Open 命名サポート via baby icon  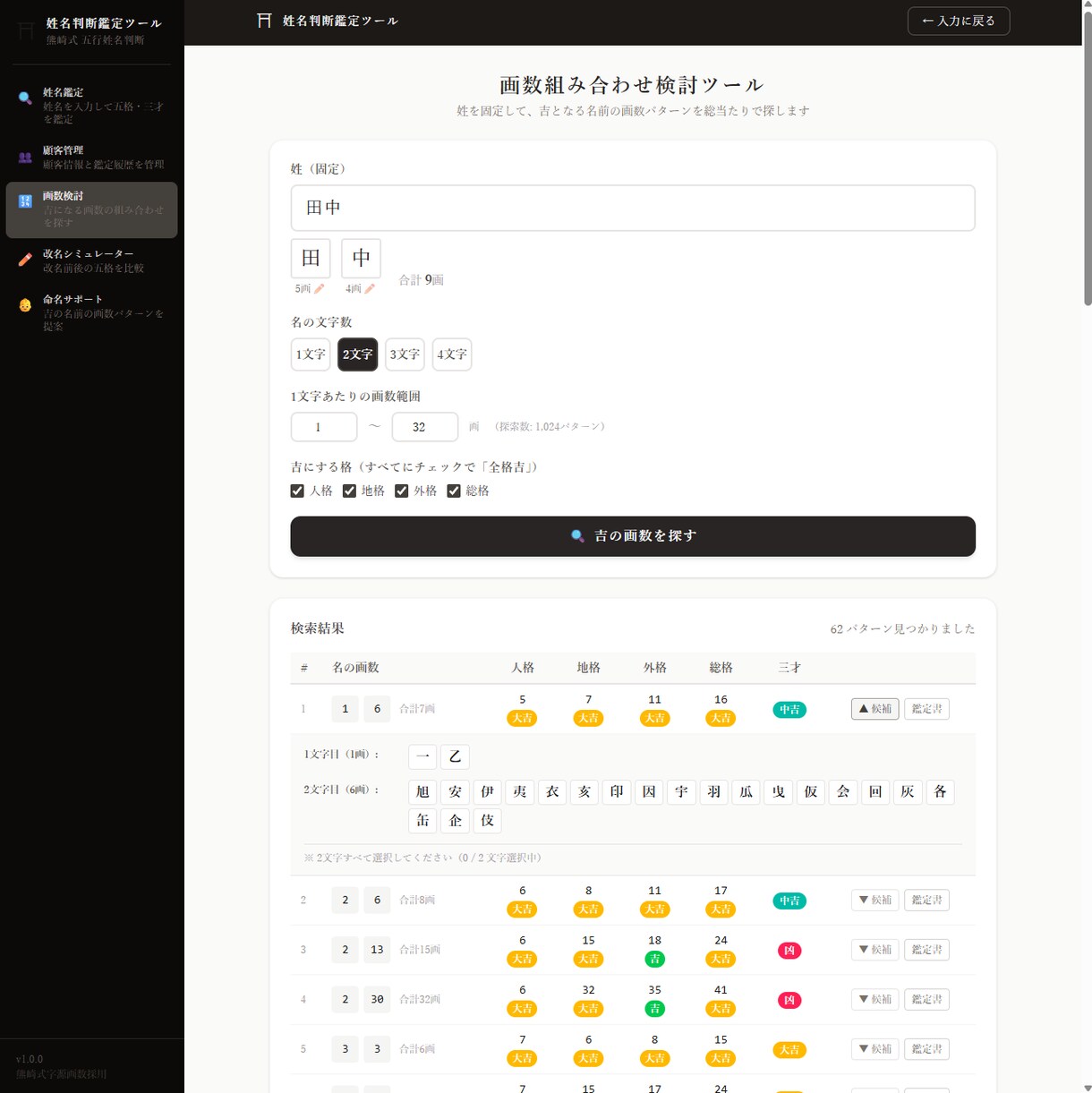point(25,305)
